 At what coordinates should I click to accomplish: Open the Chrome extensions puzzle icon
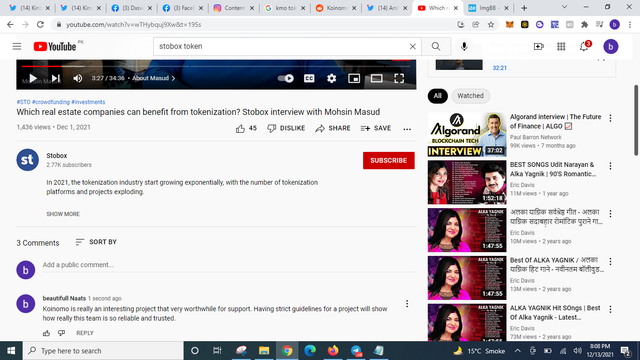pos(584,24)
